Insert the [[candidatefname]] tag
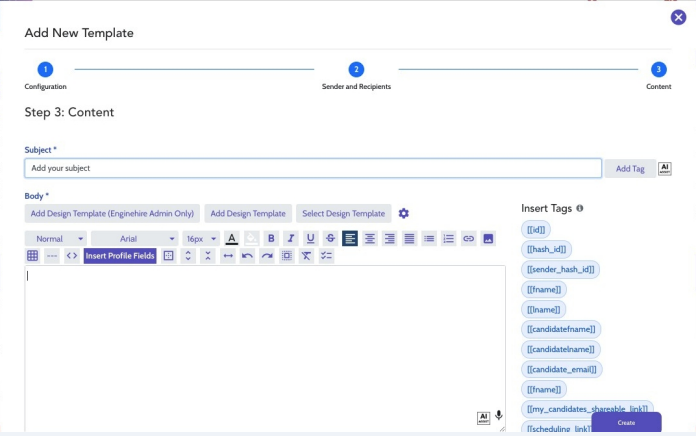The width and height of the screenshot is (696, 436). pos(561,329)
